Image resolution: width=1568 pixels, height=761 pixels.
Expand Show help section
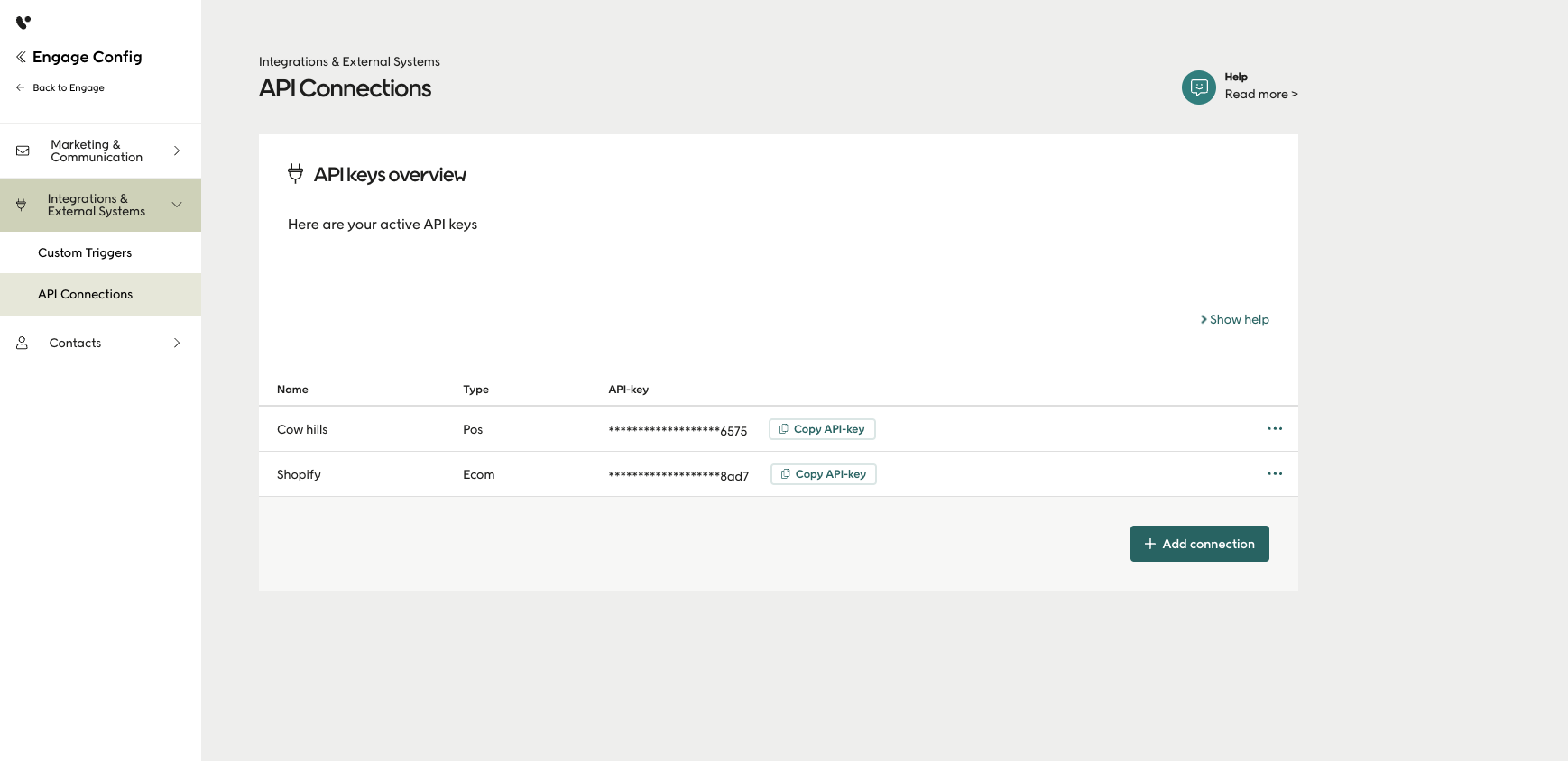click(1234, 319)
